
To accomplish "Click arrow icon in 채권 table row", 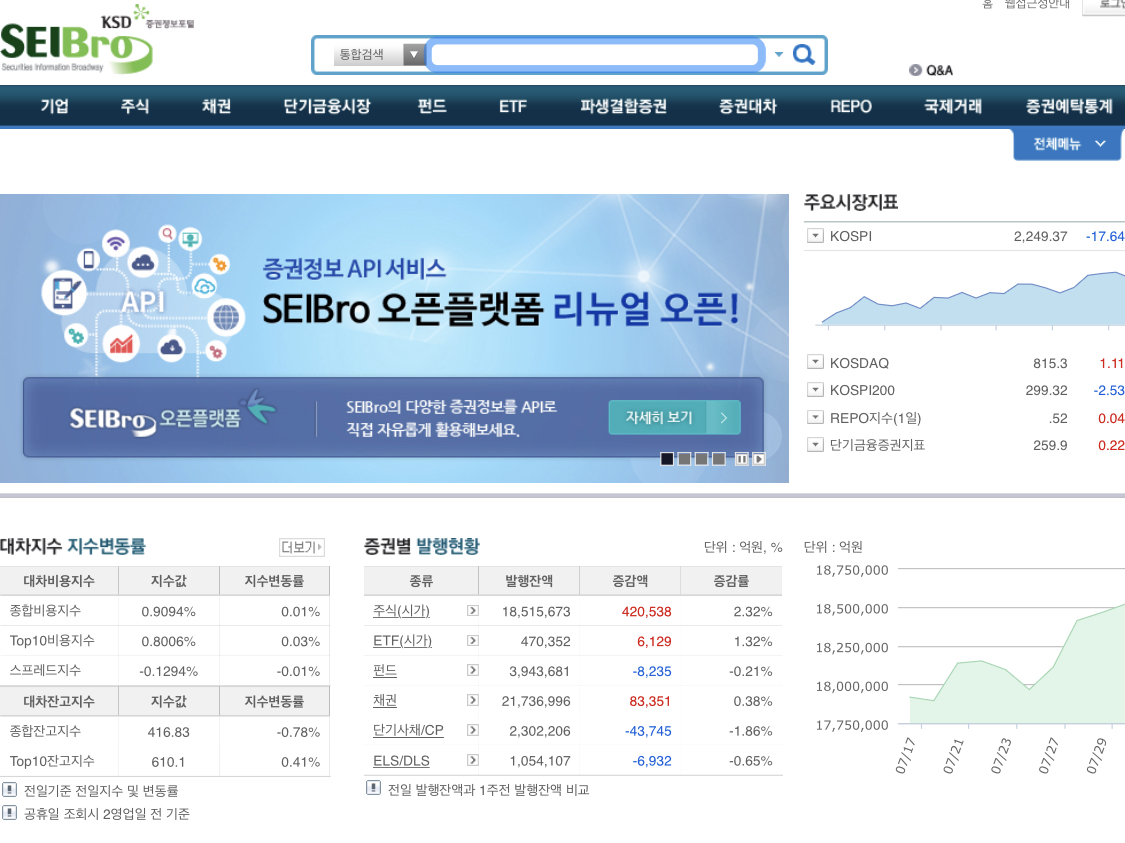I will point(472,700).
